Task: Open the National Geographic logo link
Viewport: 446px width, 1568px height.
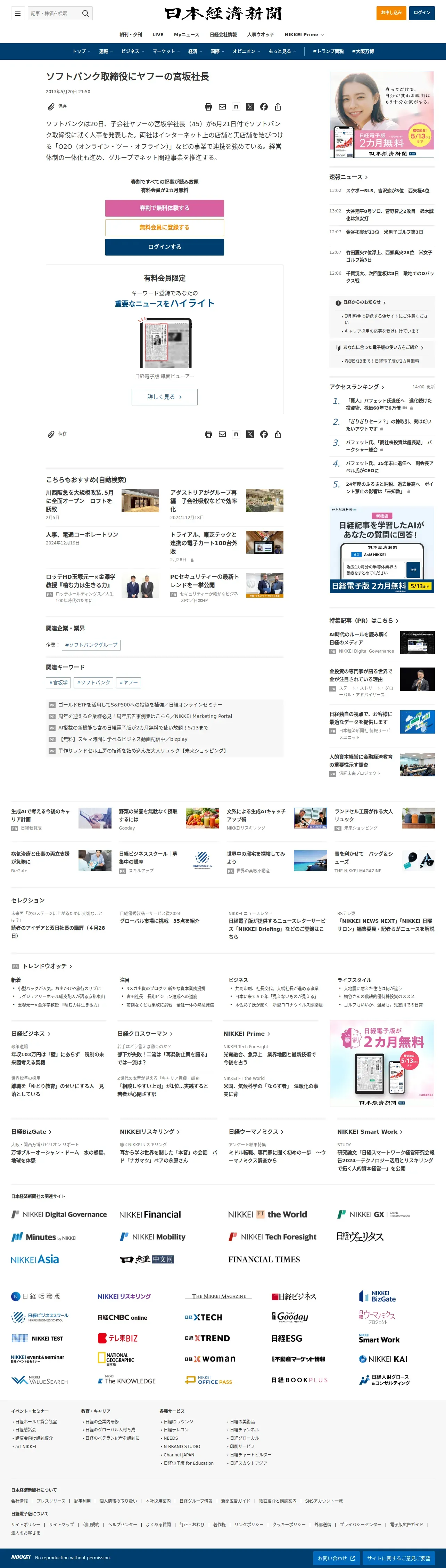Action: point(116,1359)
